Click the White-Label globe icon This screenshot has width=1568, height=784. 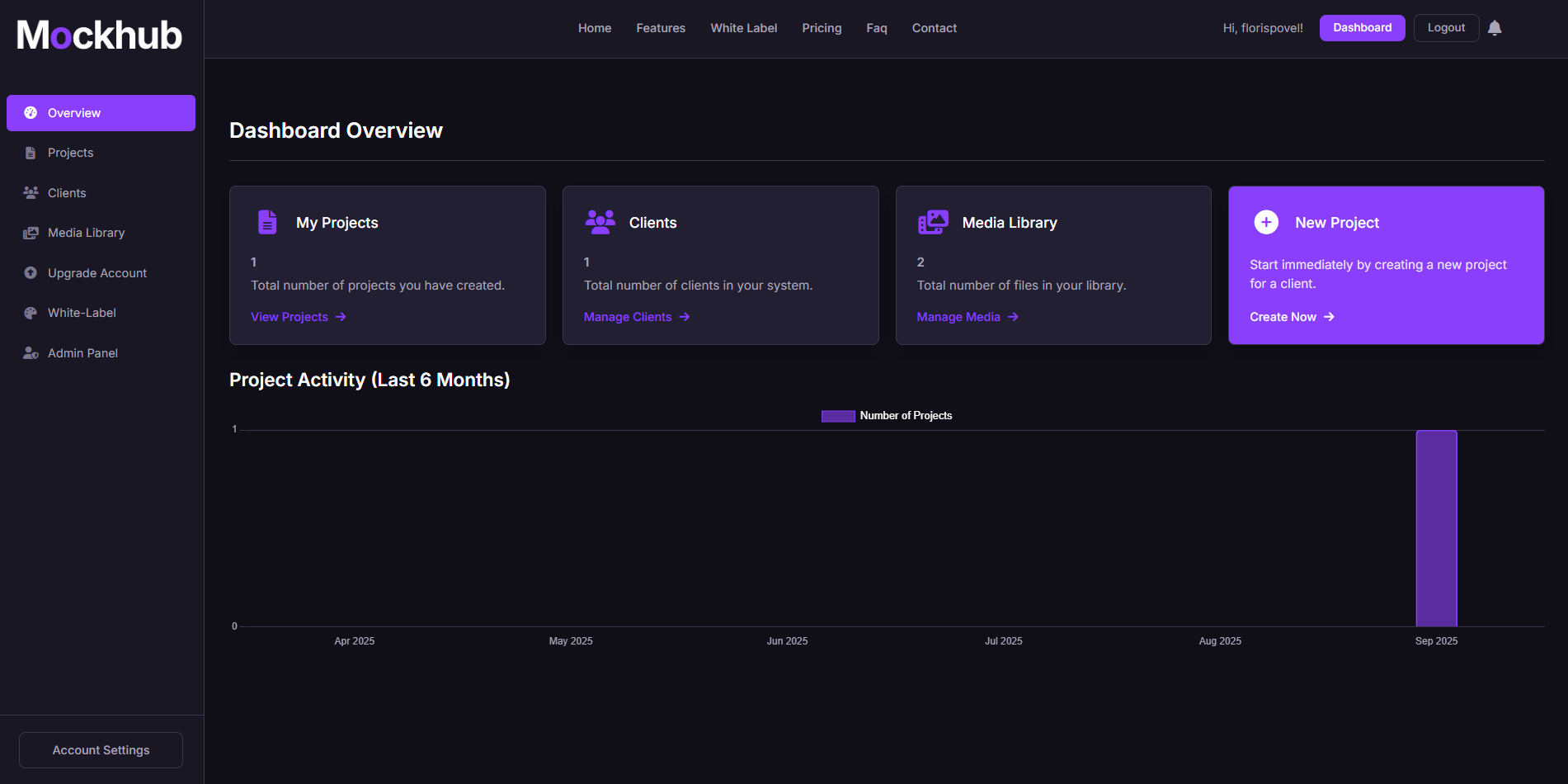point(31,312)
